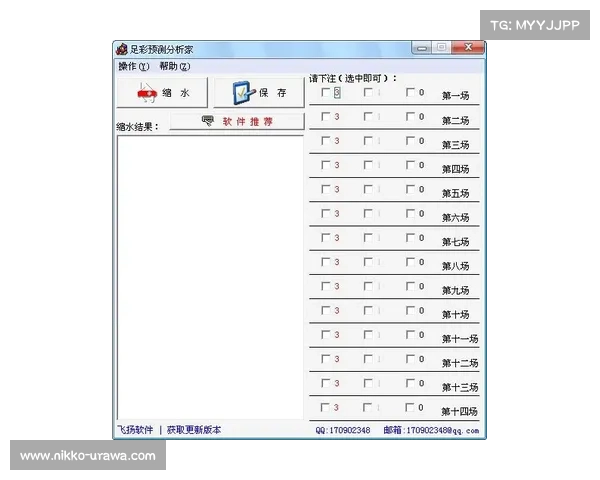Viewport: 600px width, 480px height.
Task: Check 3 for 第八场
Action: (x=326, y=262)
